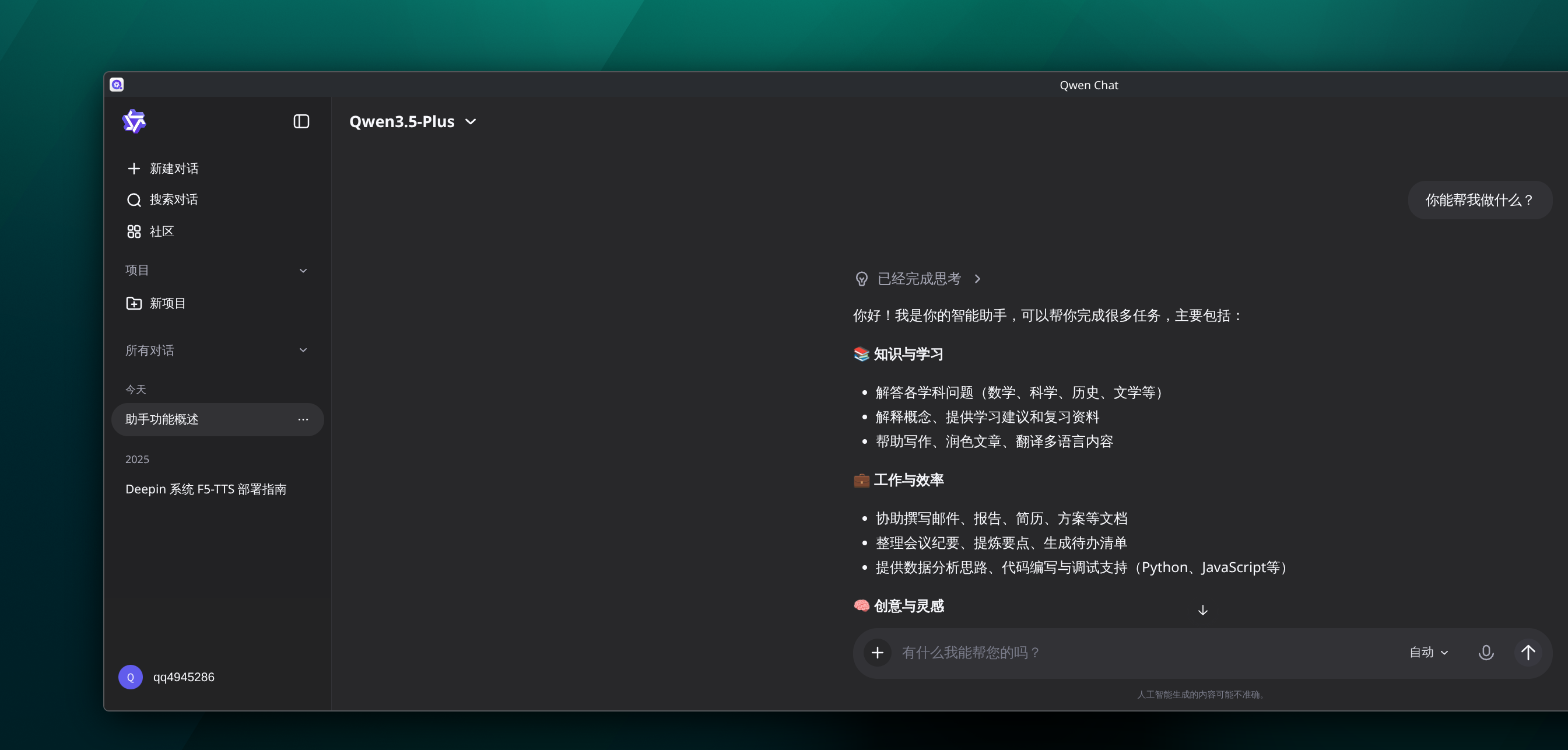
Task: Create a new project via 新项目
Action: (x=167, y=303)
